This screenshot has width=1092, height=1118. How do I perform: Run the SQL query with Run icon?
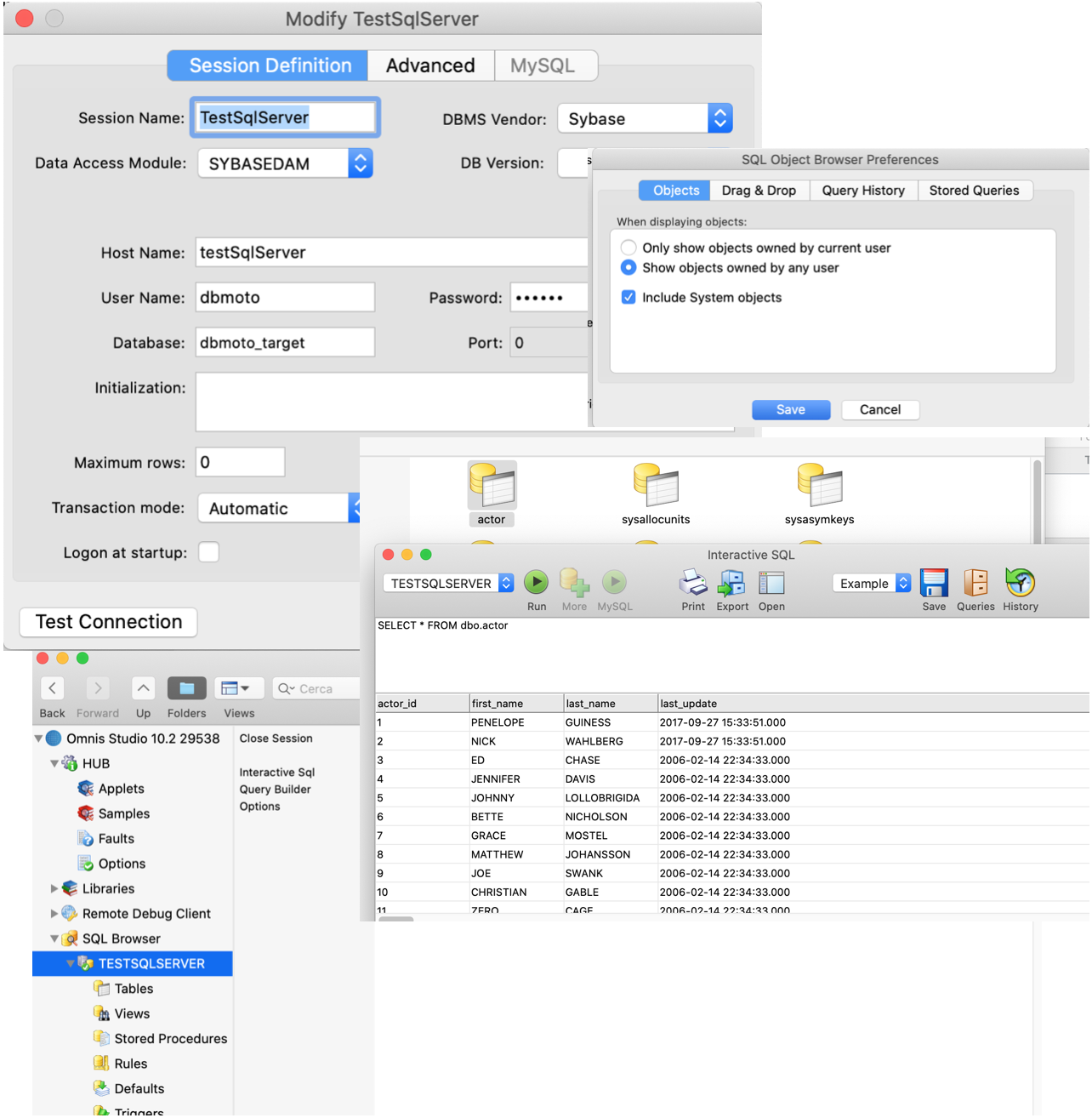coord(536,583)
